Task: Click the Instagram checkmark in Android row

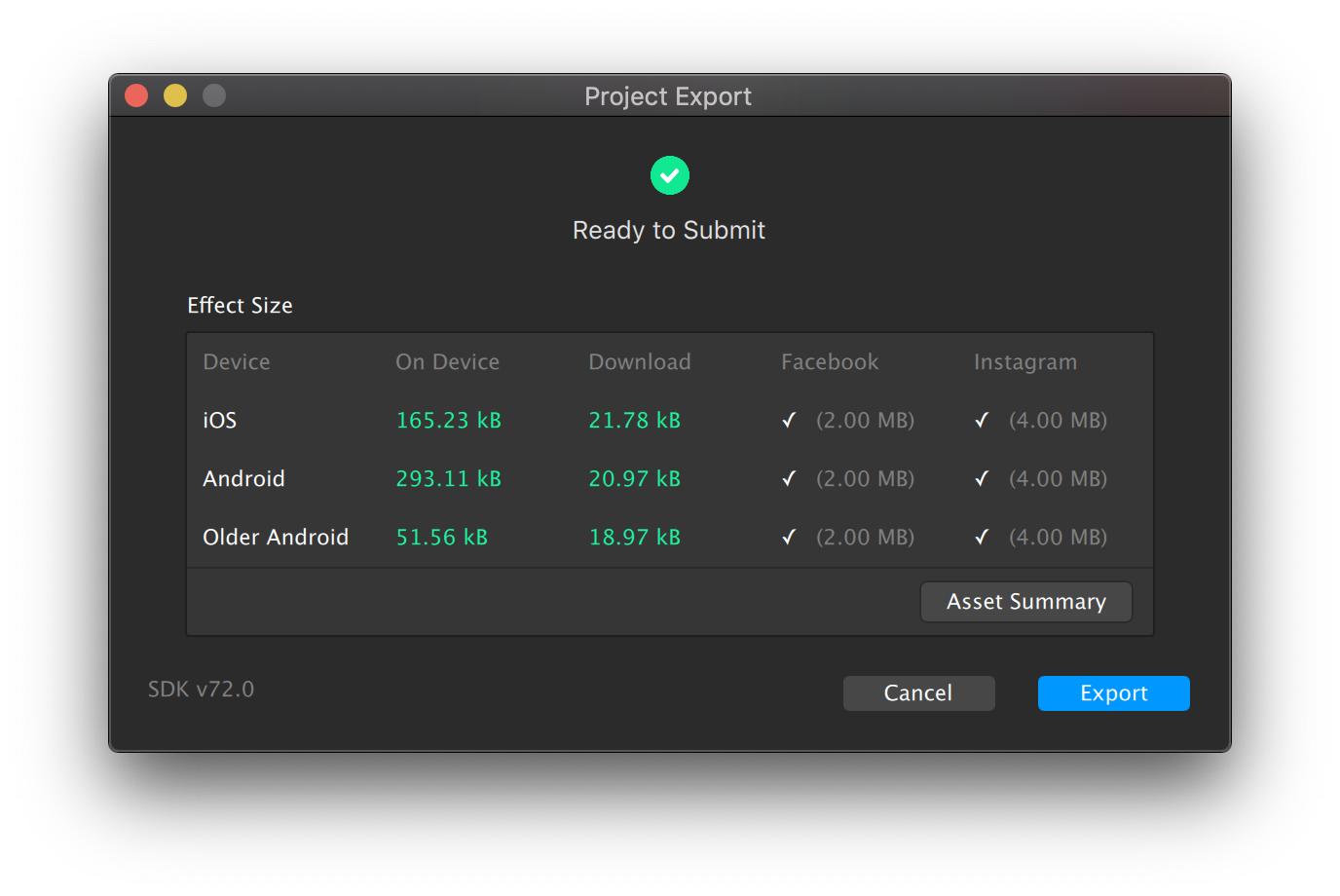Action: (982, 478)
